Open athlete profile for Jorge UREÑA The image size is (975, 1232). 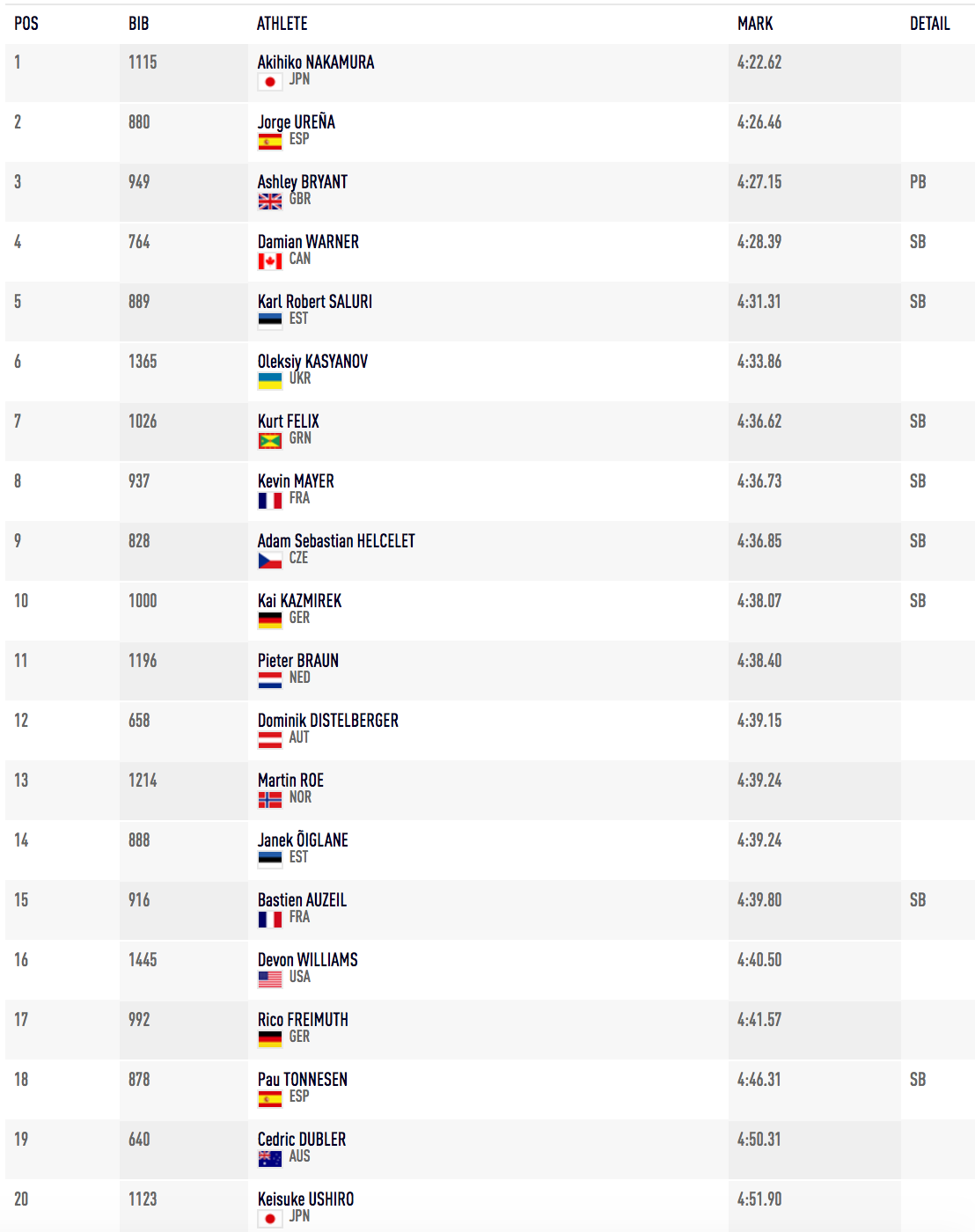(x=297, y=122)
